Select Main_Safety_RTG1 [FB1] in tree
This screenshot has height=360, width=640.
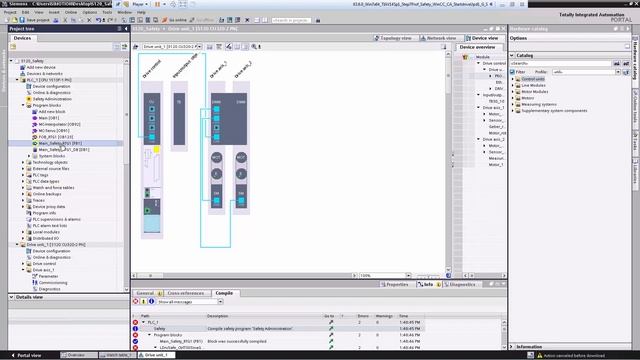point(60,143)
